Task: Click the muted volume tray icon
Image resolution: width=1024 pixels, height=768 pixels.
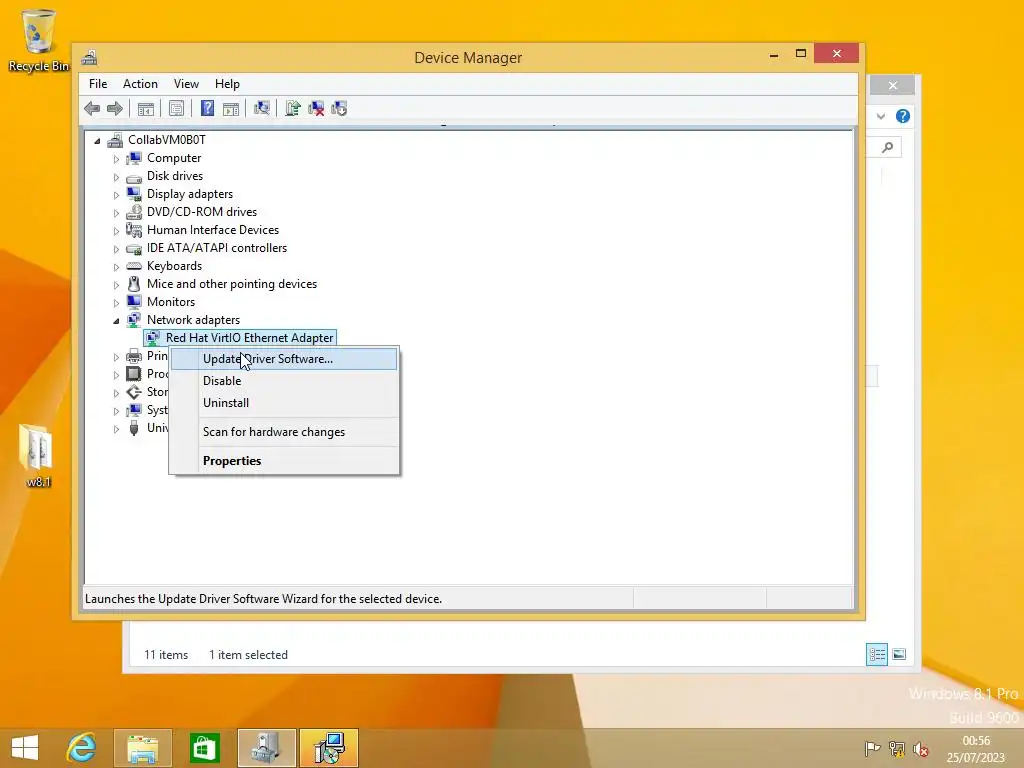Action: coord(921,748)
